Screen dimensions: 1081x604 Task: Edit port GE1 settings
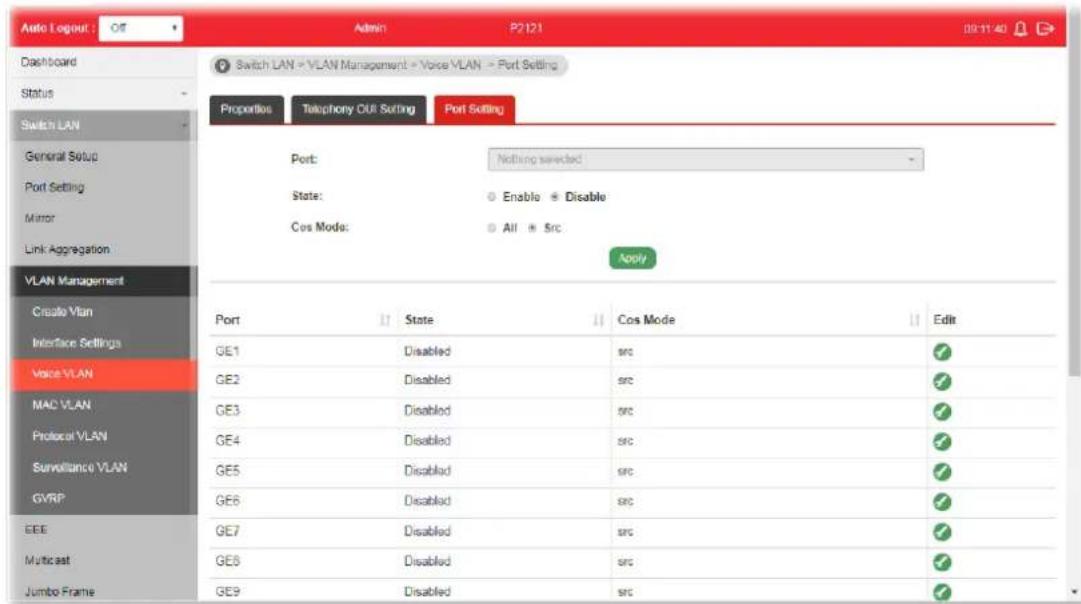942,352
